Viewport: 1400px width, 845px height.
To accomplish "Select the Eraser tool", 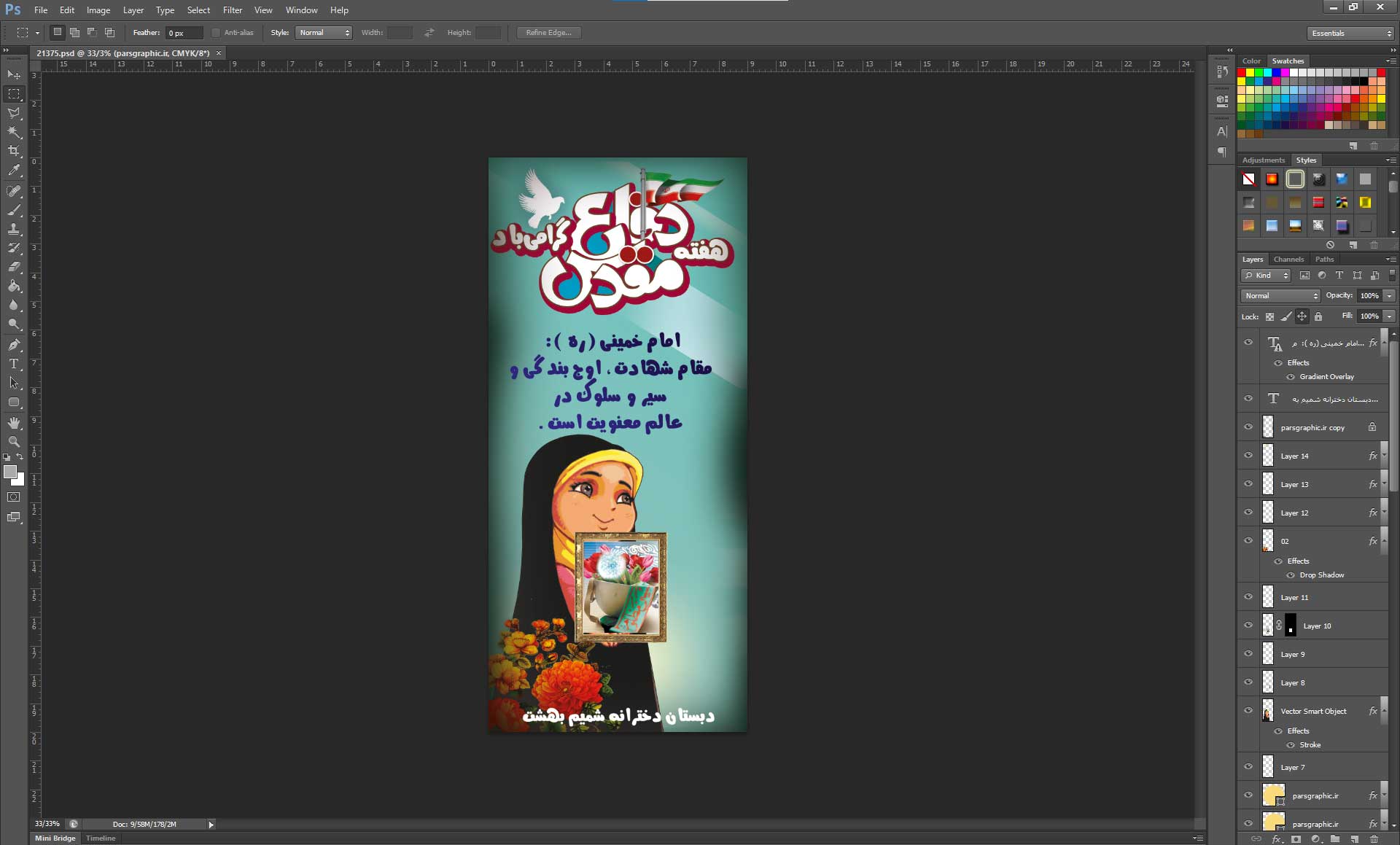I will click(14, 267).
